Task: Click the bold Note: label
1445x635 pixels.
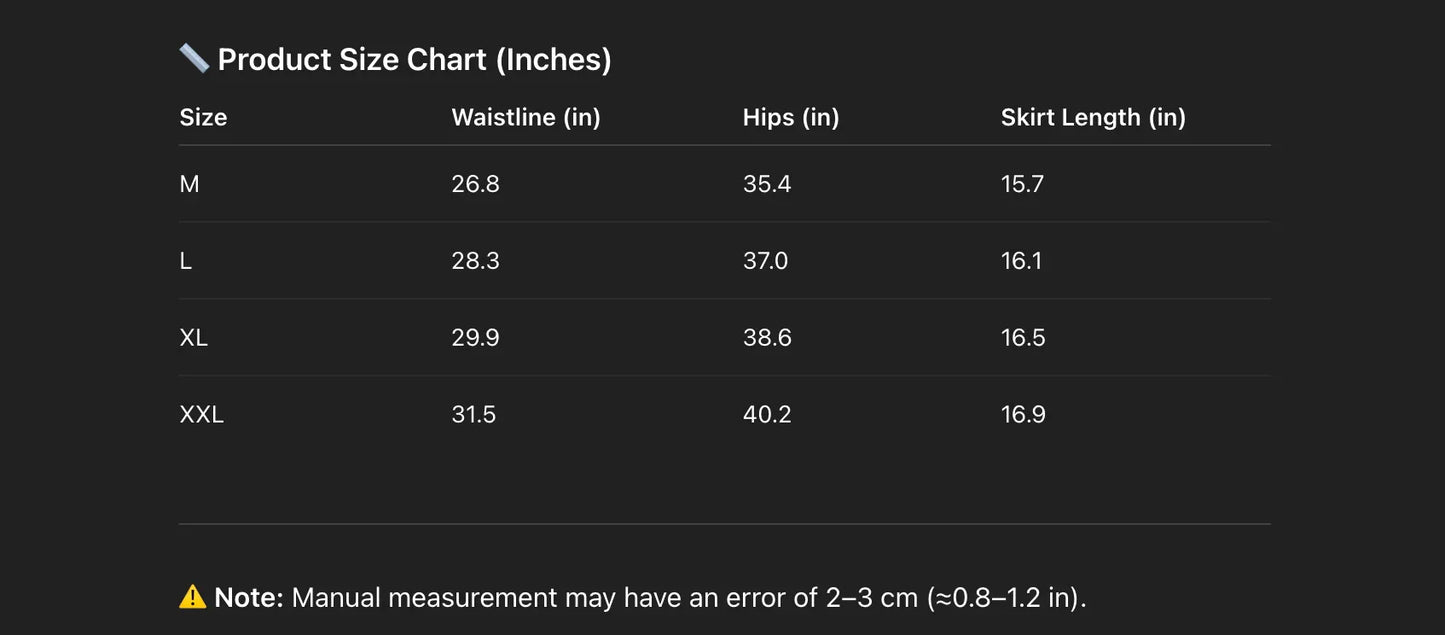Action: (x=249, y=598)
